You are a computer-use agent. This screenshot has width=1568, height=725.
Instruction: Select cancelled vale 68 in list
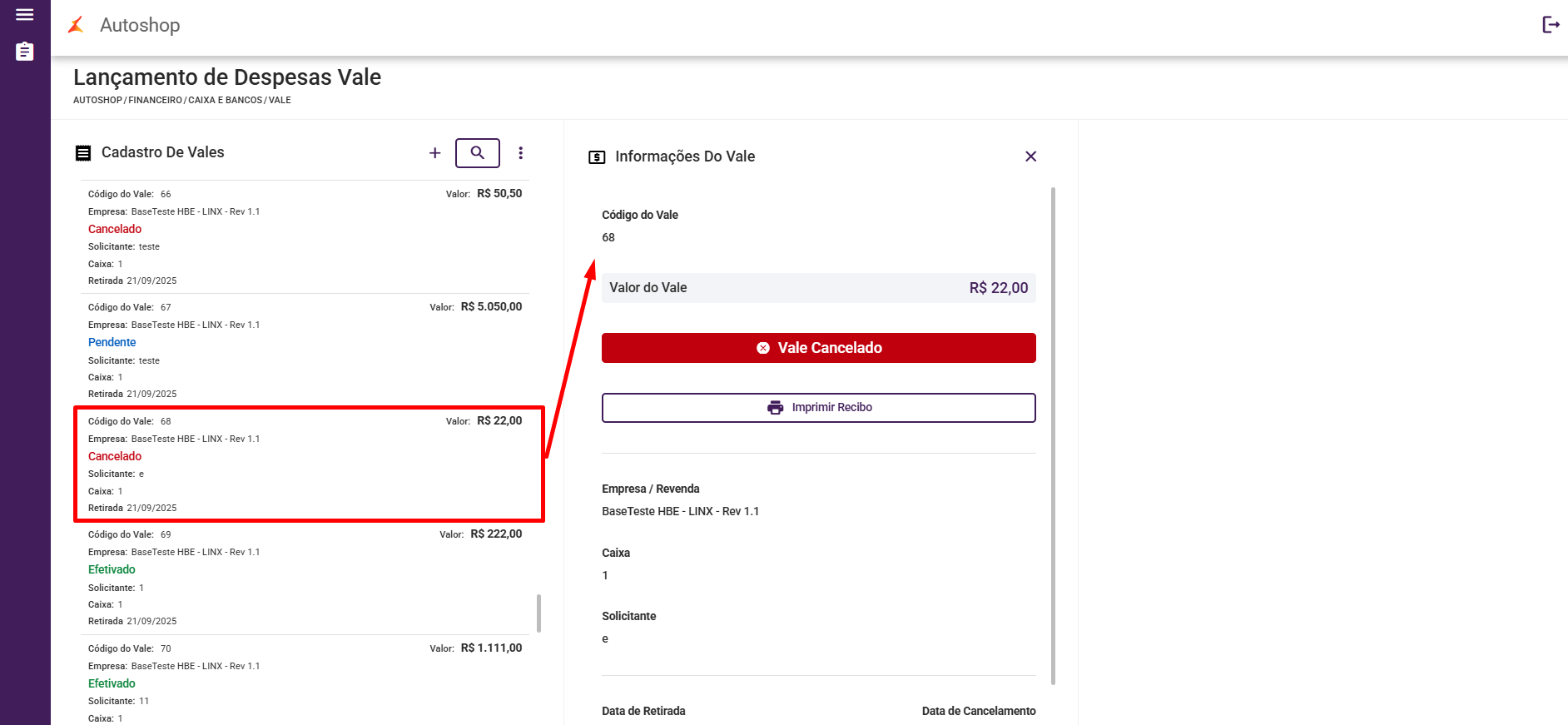305,464
